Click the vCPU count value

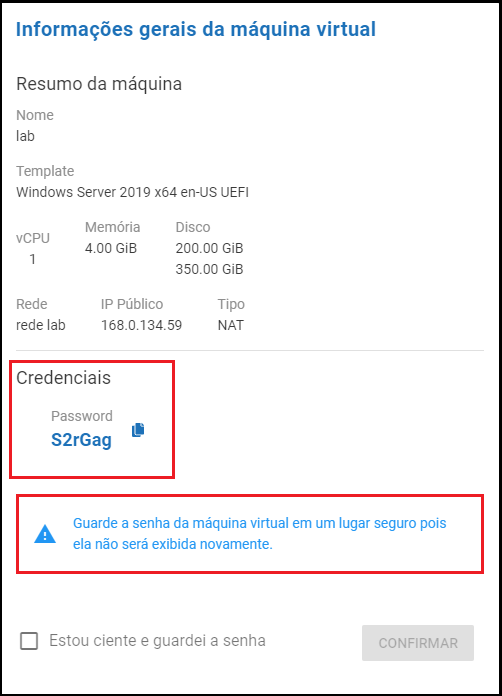(x=32, y=259)
